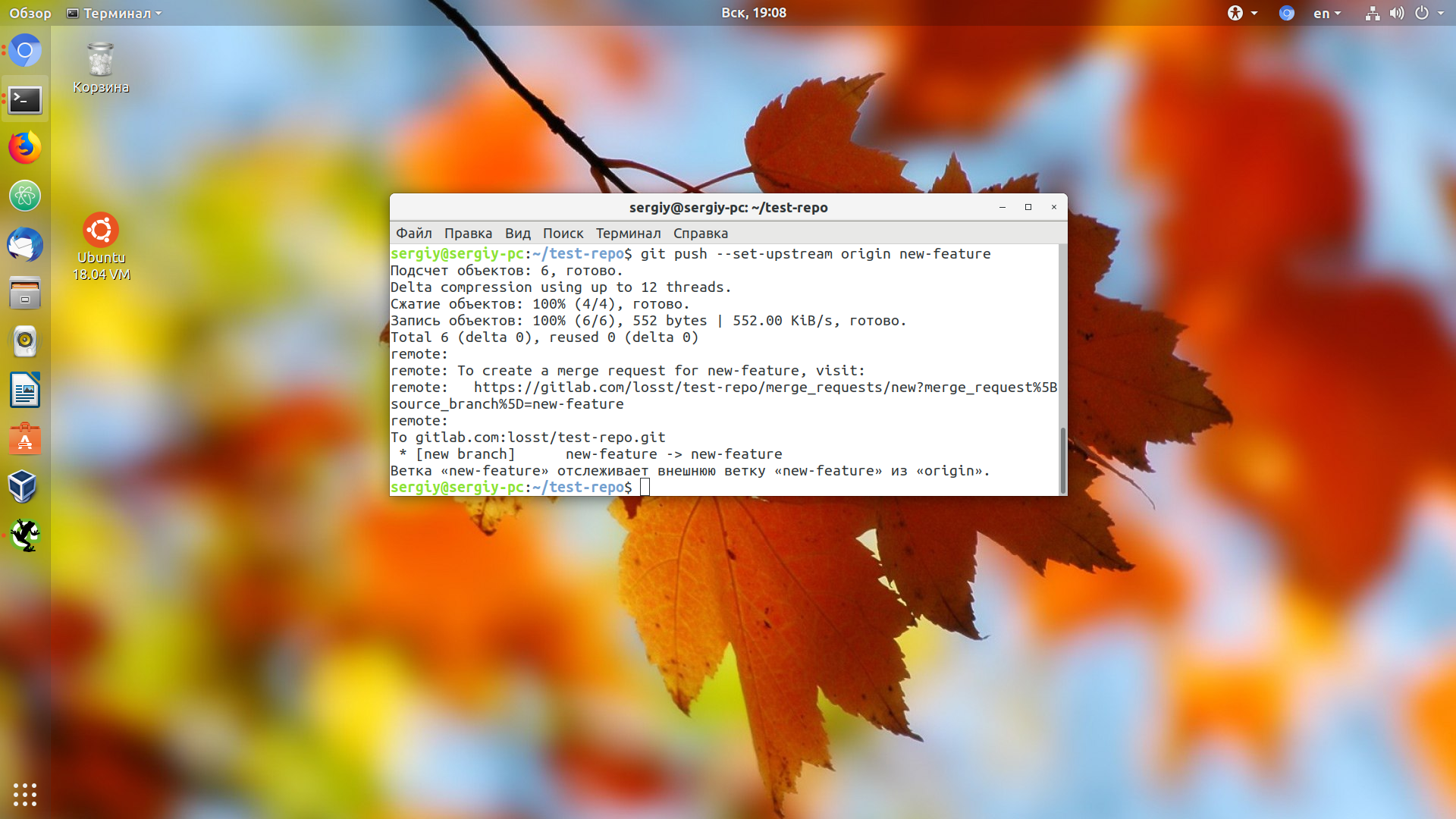The image size is (1456, 819).
Task: Launch VirtualBox from the dock
Action: 25,488
